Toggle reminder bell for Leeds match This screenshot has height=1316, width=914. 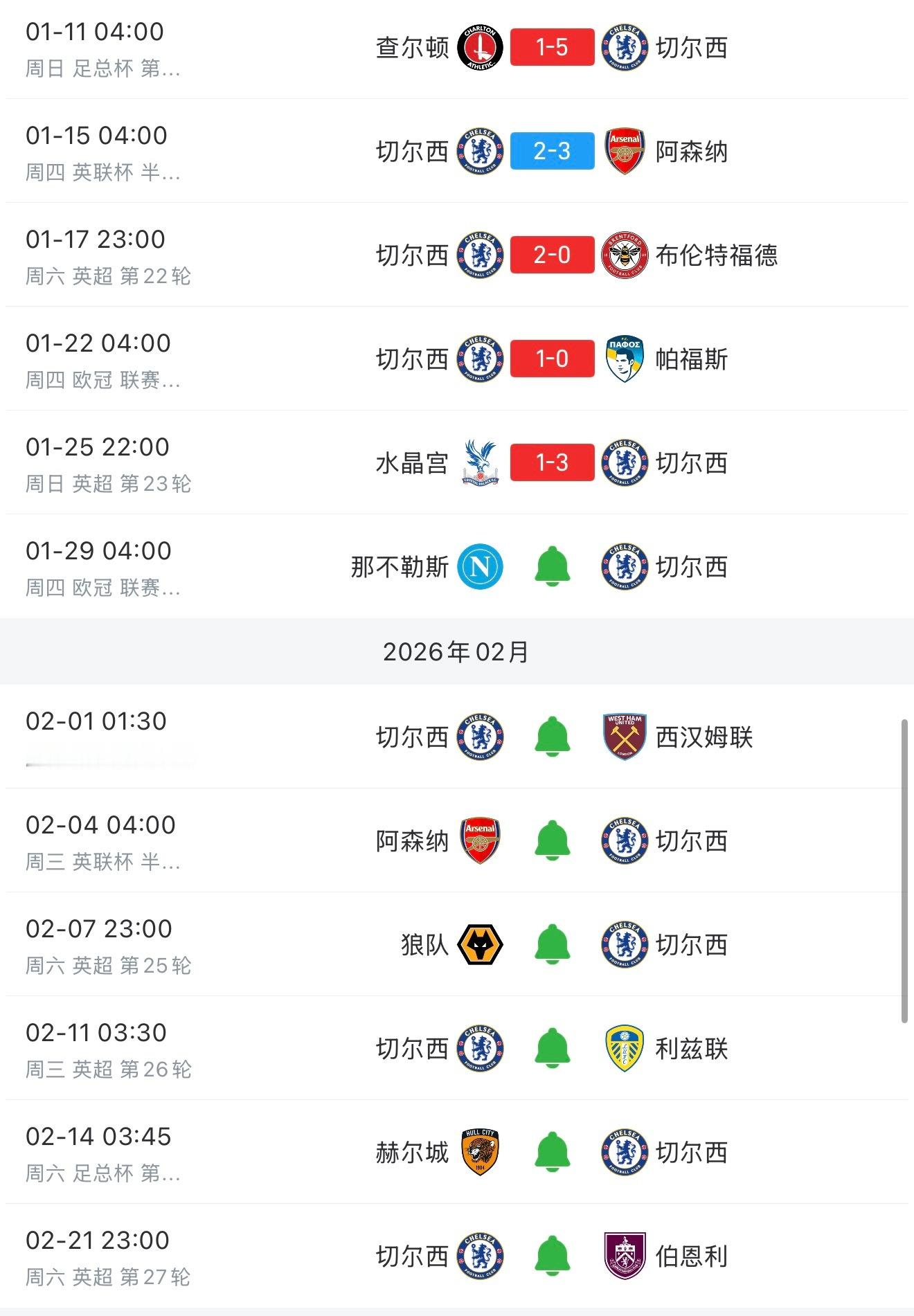point(553,1049)
